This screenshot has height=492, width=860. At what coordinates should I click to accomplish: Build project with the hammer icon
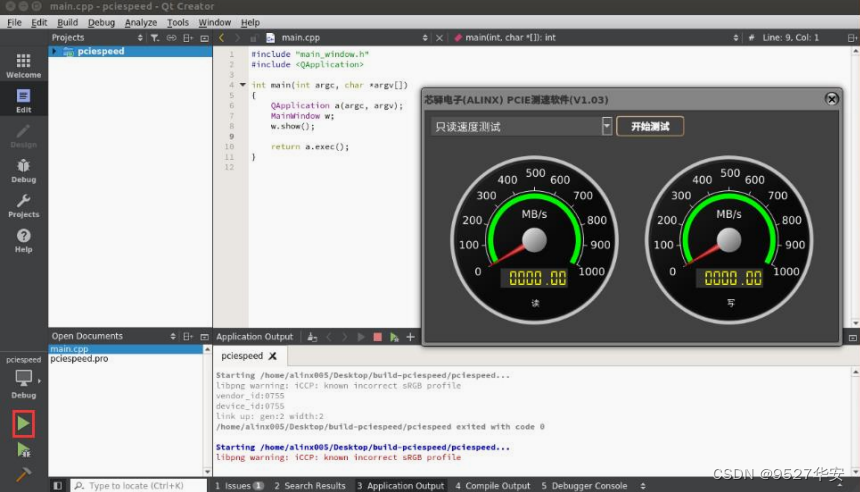click(x=23, y=474)
